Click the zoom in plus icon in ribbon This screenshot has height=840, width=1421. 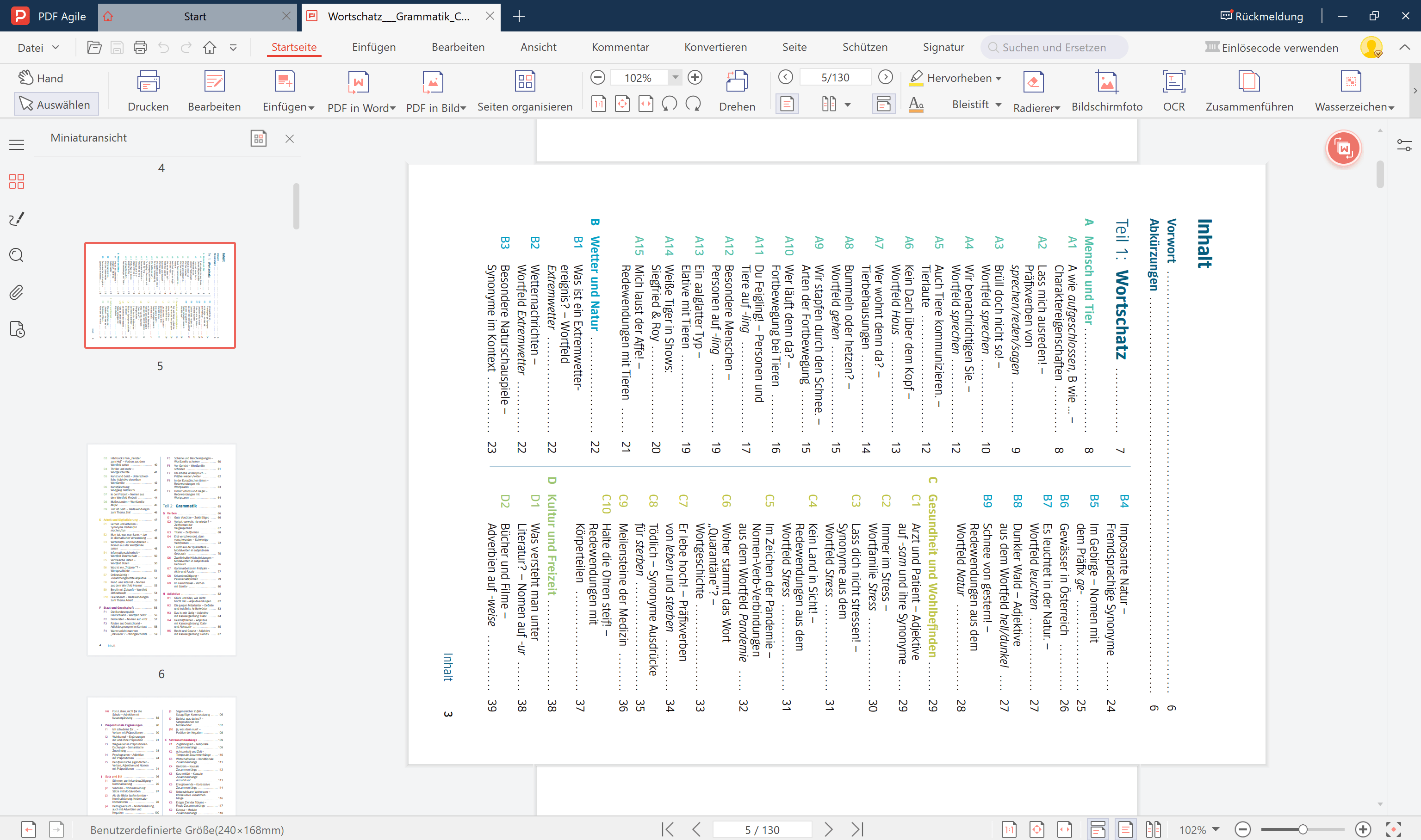(695, 78)
